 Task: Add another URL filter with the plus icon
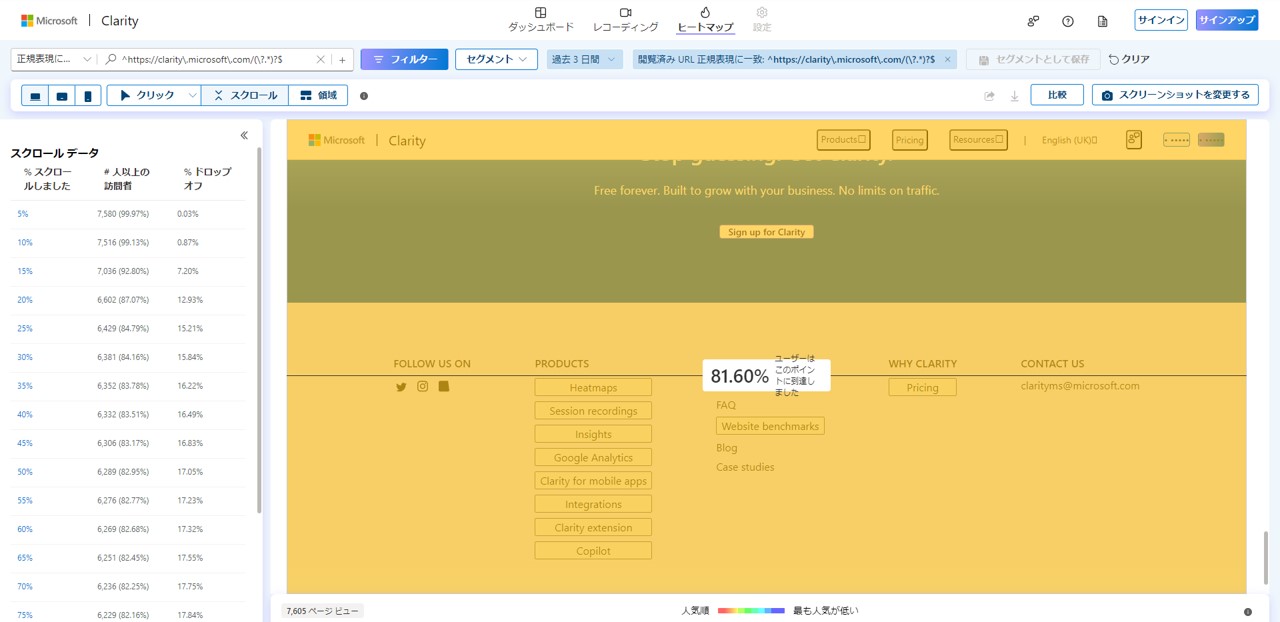[x=342, y=60]
